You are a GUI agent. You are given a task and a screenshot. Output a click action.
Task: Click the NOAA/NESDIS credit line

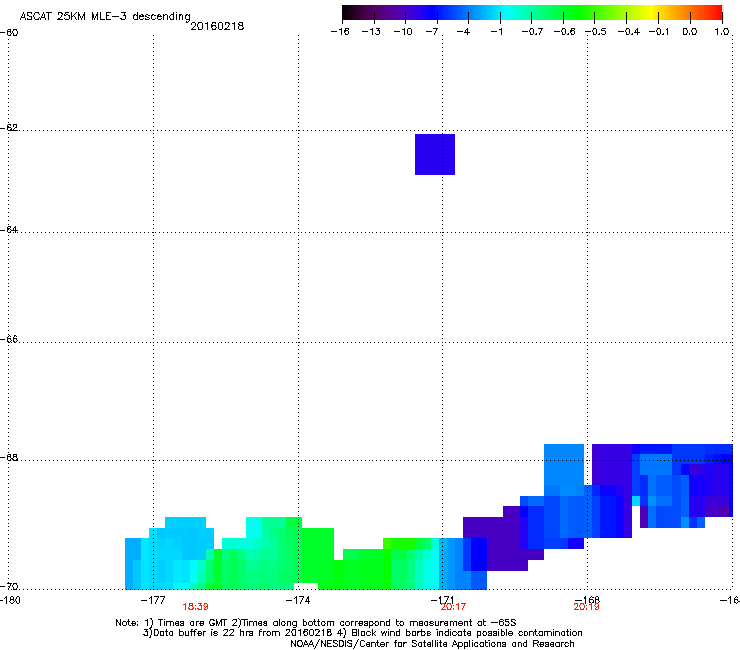tap(432, 644)
